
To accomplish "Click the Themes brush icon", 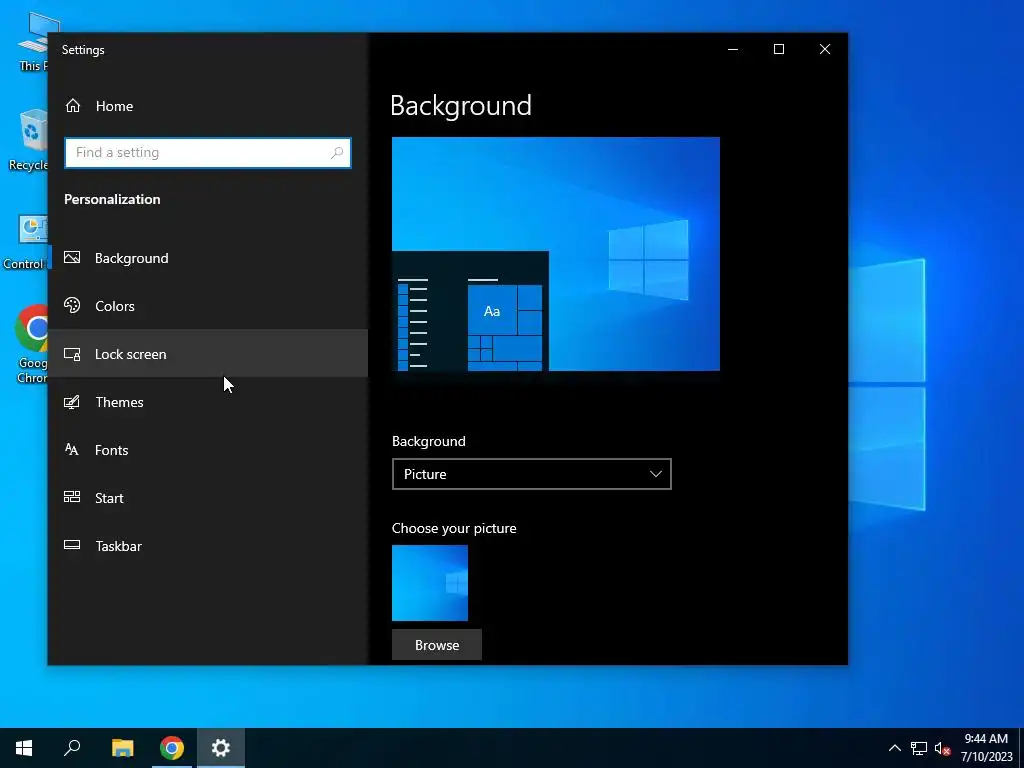I will [x=72, y=402].
